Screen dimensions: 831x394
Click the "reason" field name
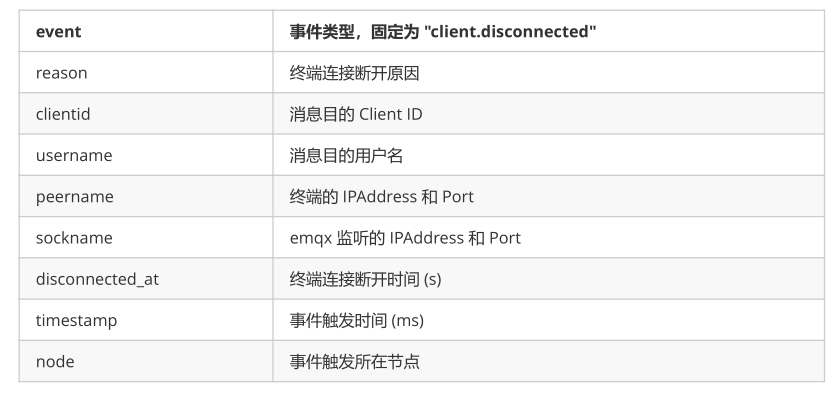61,73
